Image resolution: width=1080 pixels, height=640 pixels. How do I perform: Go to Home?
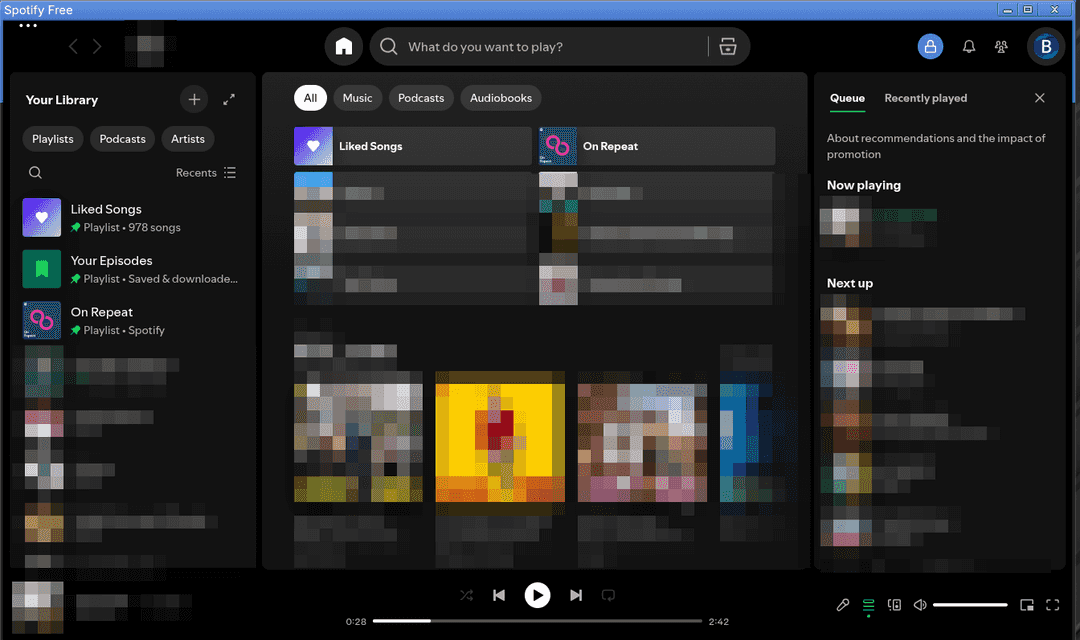coord(344,46)
